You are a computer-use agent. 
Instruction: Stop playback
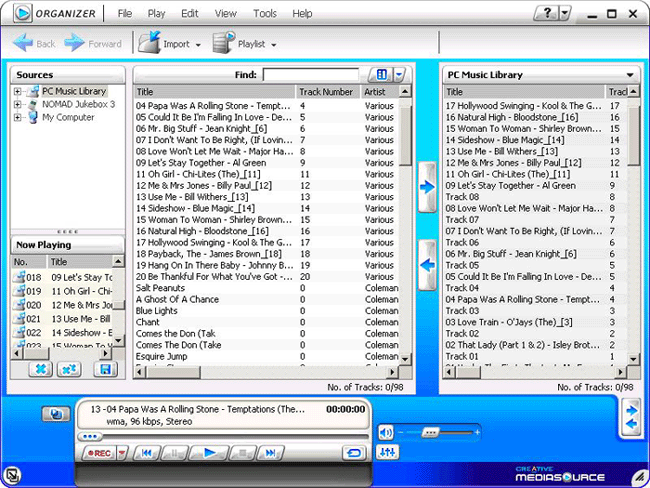243,453
